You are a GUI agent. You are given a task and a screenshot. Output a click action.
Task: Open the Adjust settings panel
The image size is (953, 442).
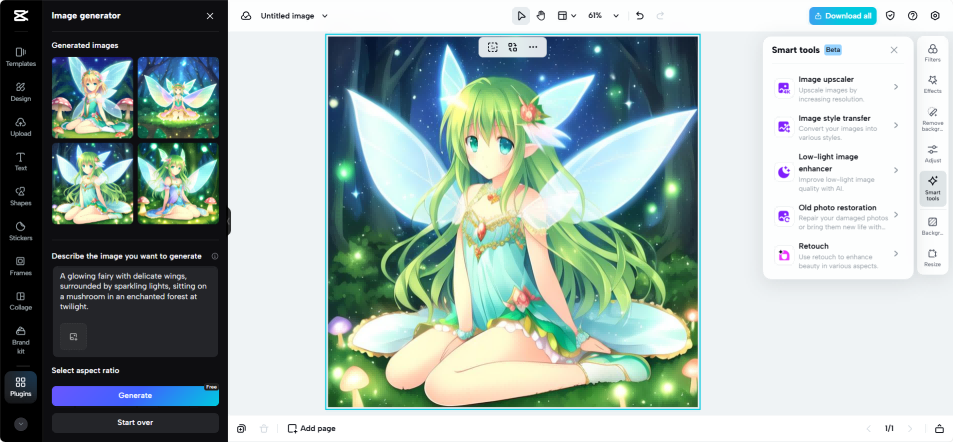click(x=932, y=153)
